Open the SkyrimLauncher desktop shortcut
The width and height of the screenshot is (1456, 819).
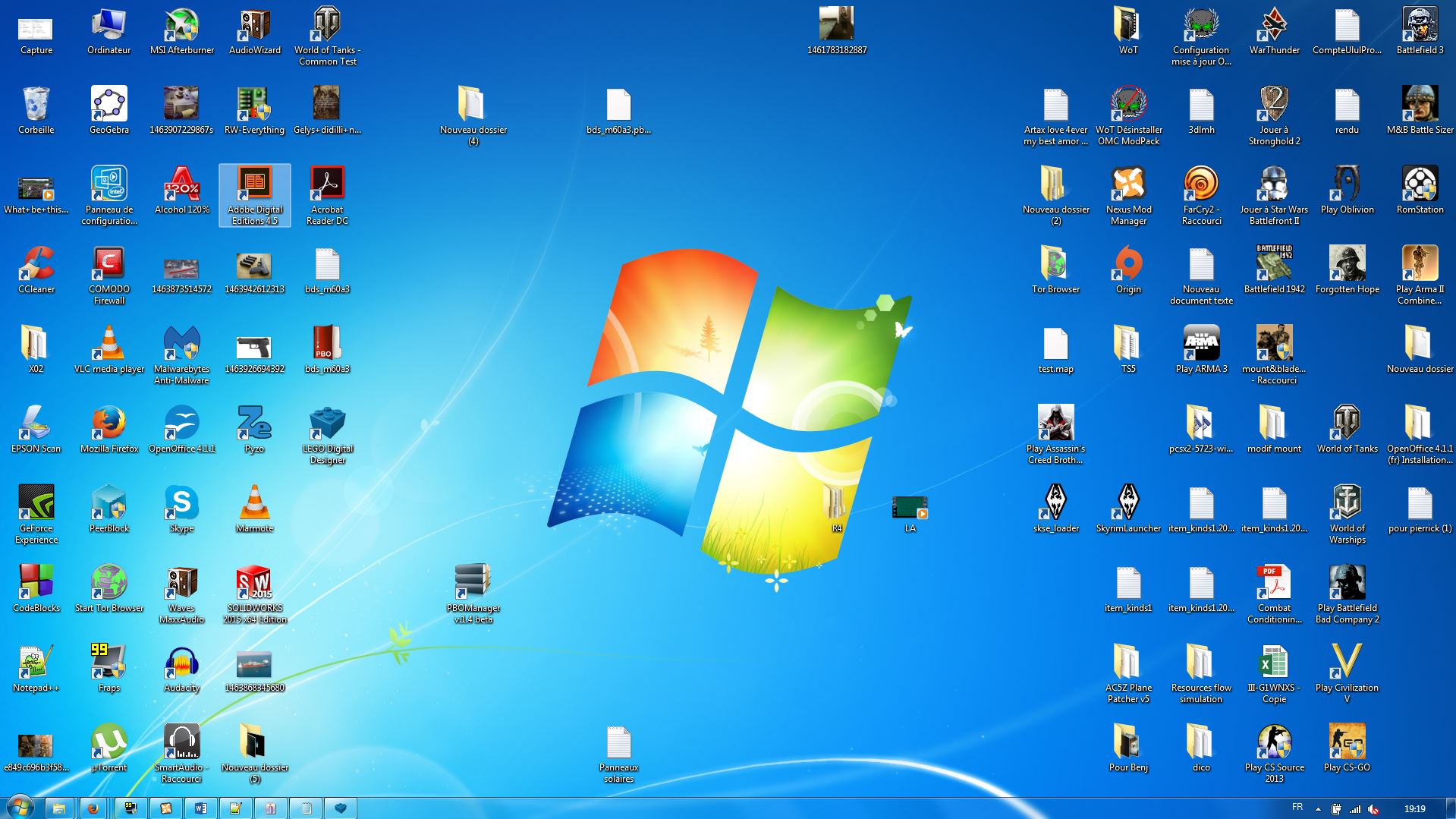1129,510
